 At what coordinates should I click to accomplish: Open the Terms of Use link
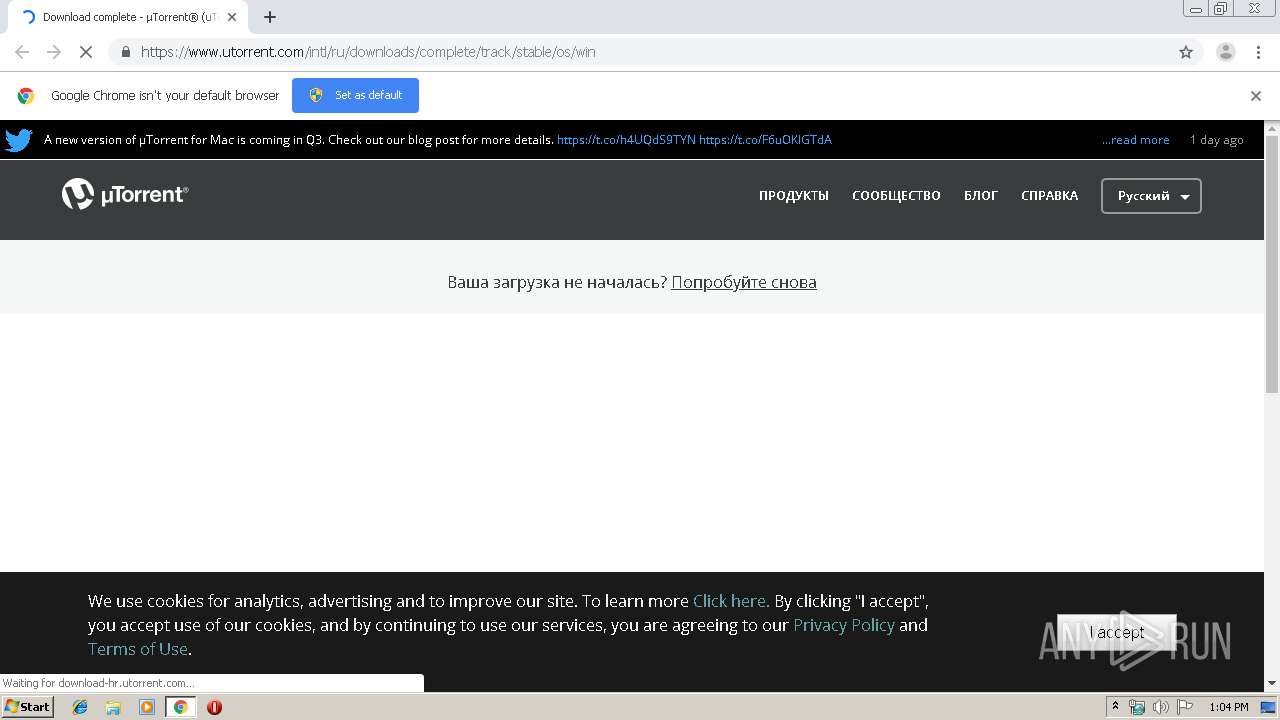pos(138,649)
